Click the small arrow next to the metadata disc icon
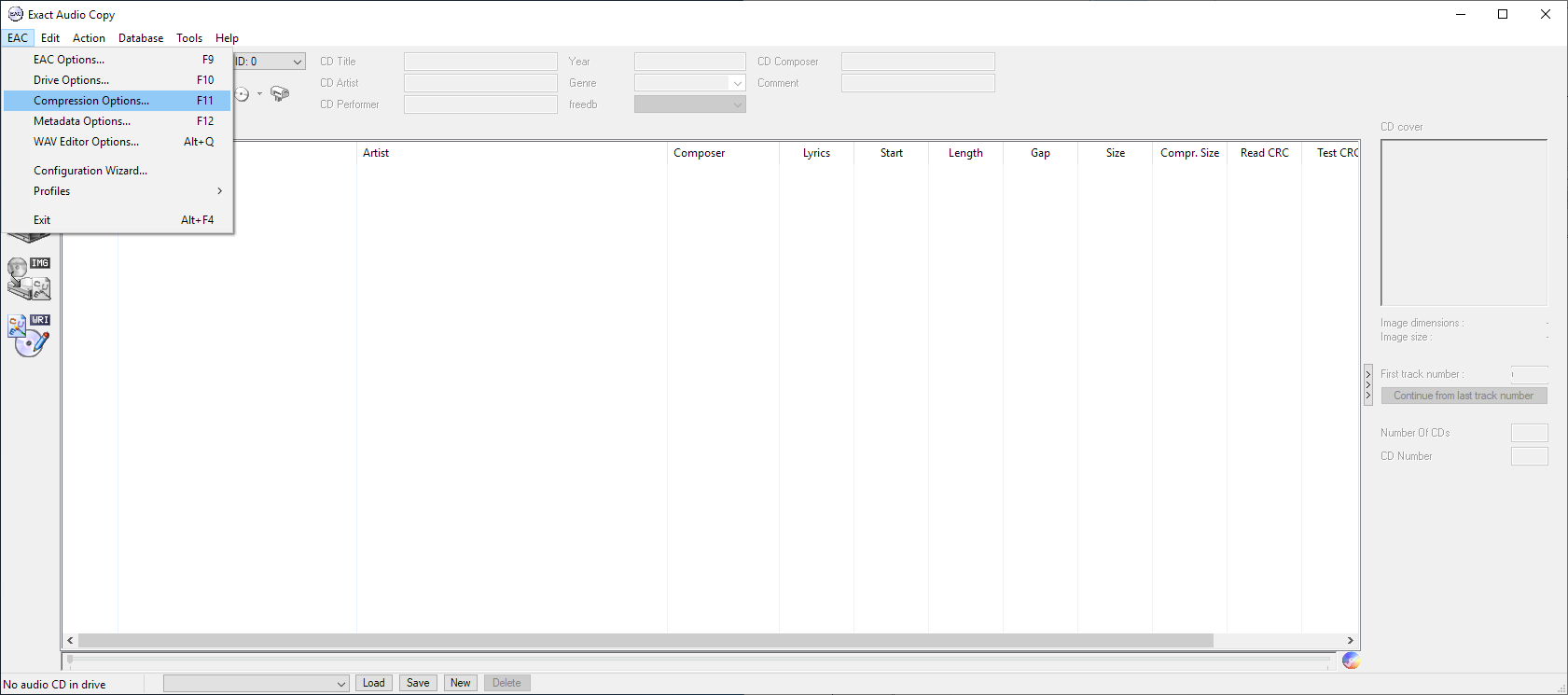Viewport: 1568px width, 695px height. pyautogui.click(x=259, y=93)
